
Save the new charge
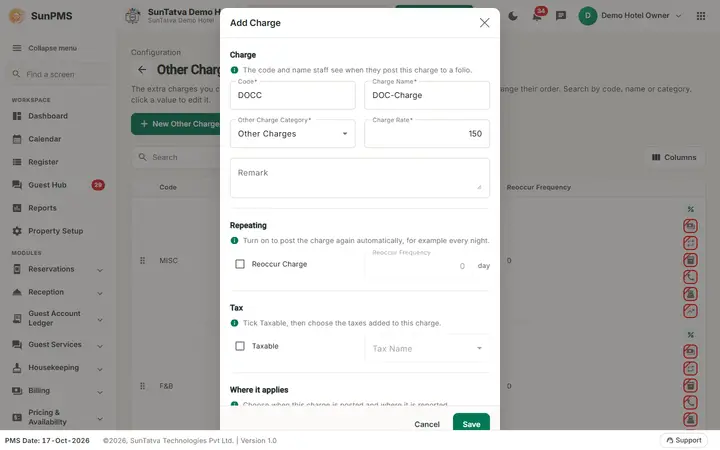(x=471, y=423)
